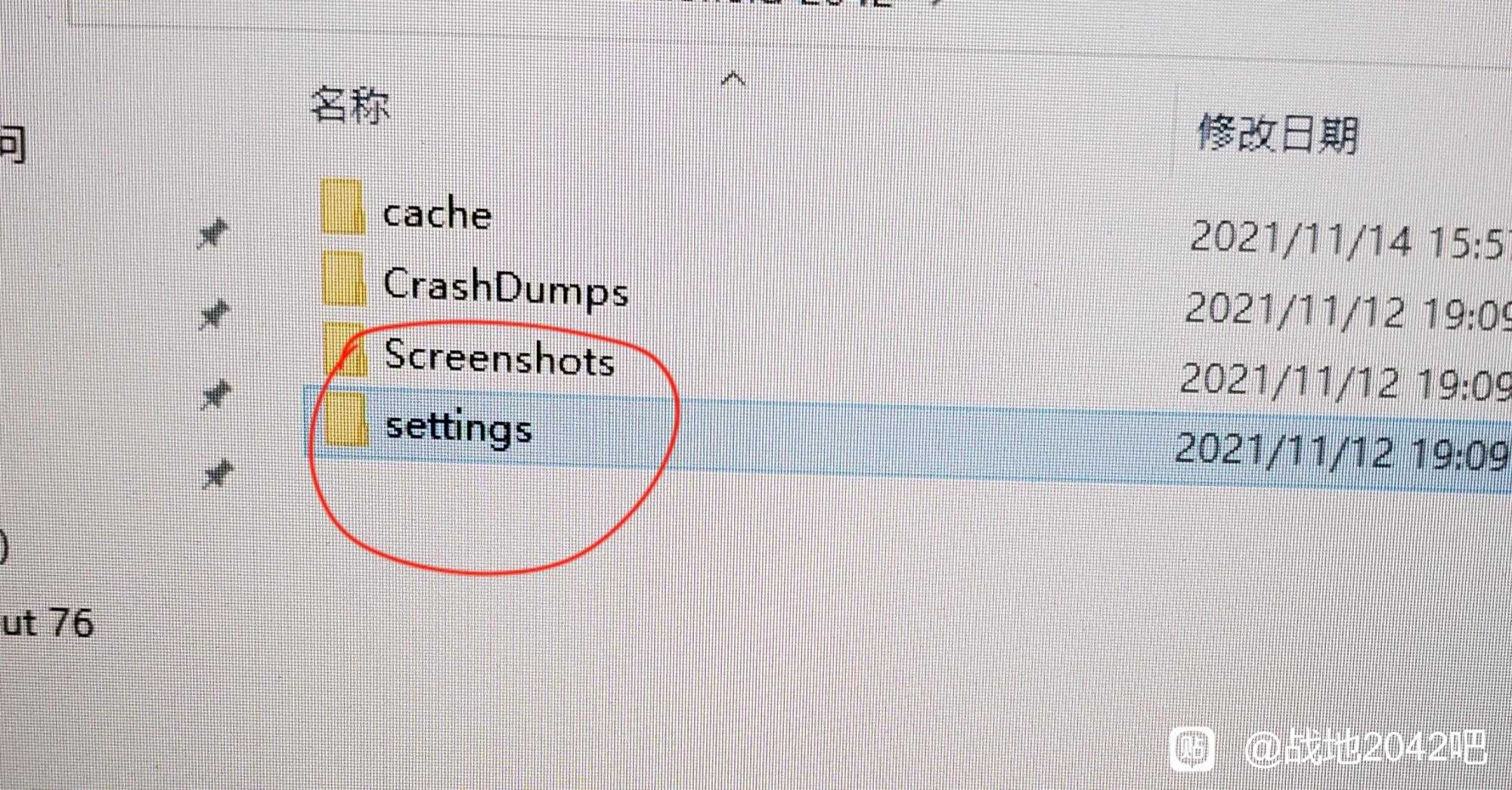
Task: Select the settings folder name
Action: (459, 427)
